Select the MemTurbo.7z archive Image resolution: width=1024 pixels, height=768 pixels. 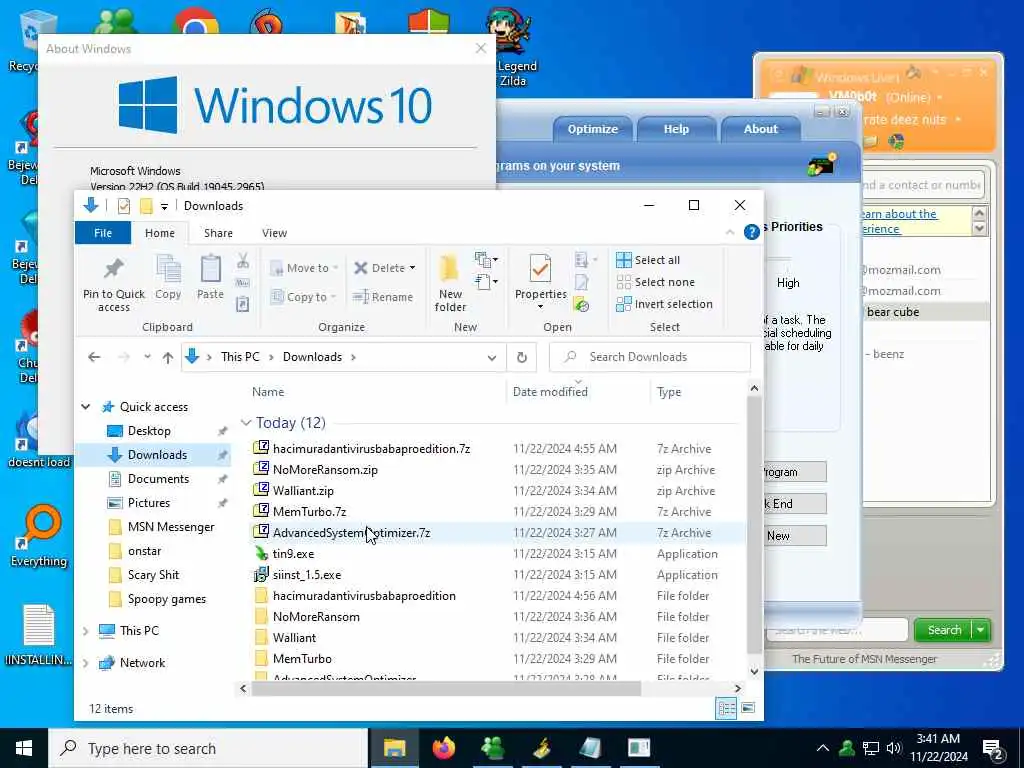310,511
